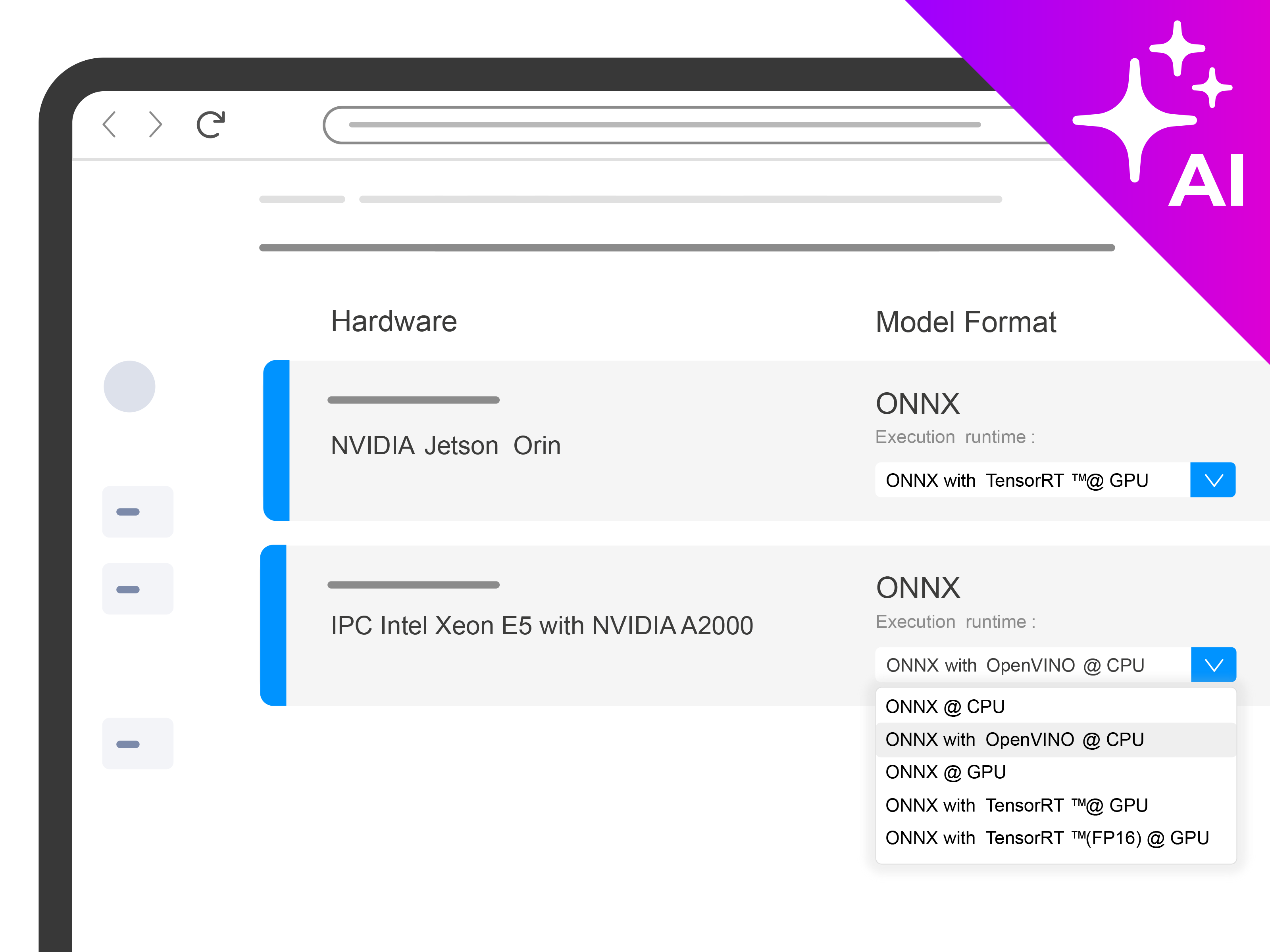Click the browser back arrow

coord(109,125)
